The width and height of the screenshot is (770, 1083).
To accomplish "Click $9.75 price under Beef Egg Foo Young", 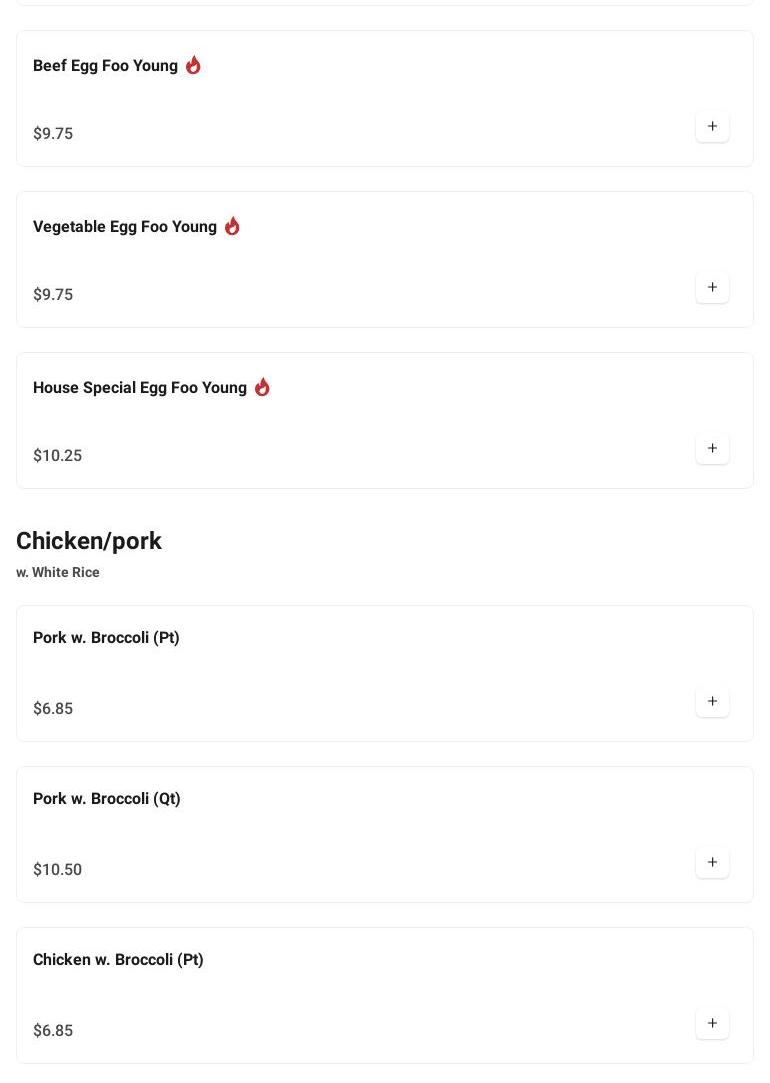I will tap(53, 134).
